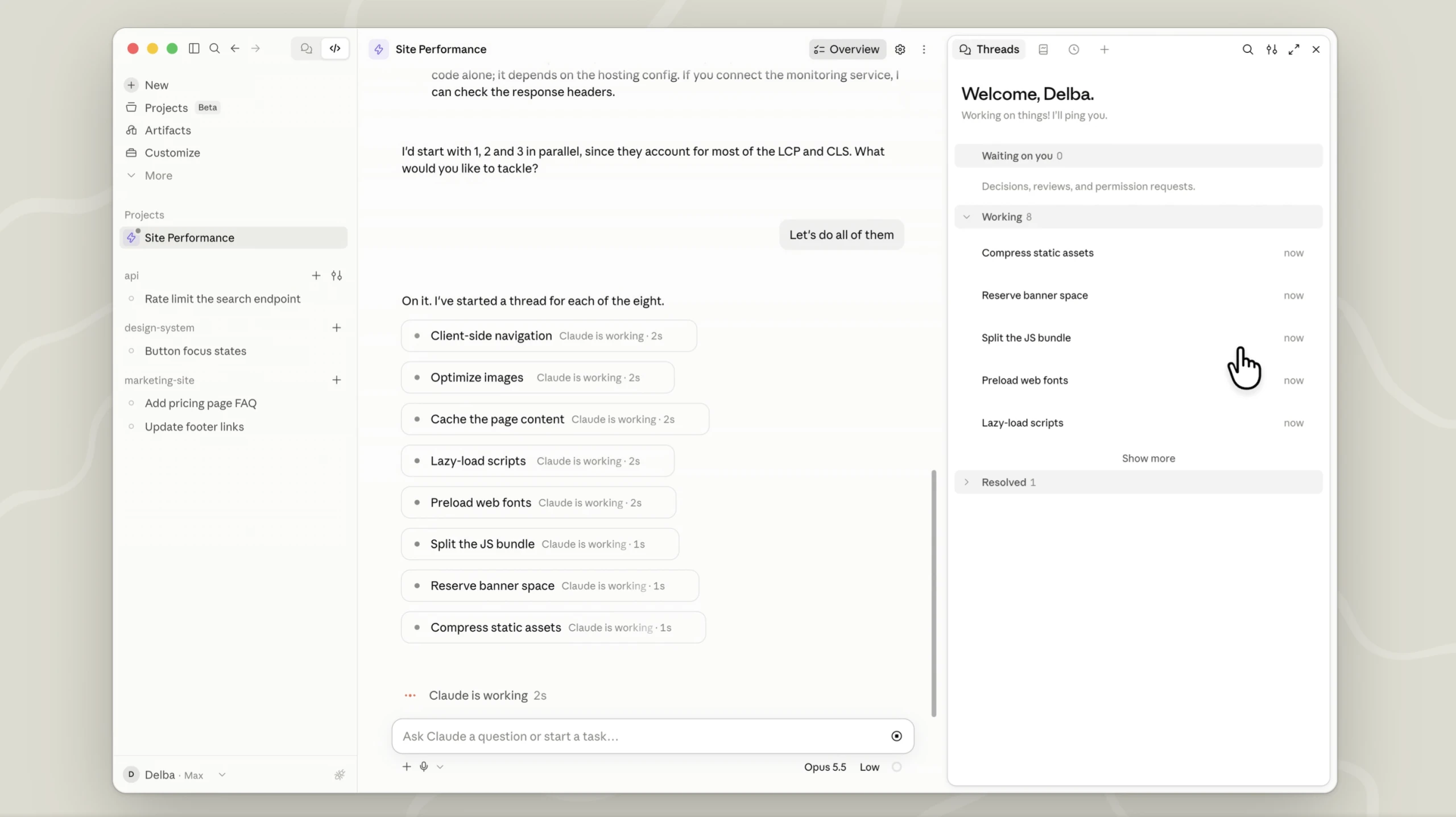Switch to code mode icon

pos(335,48)
